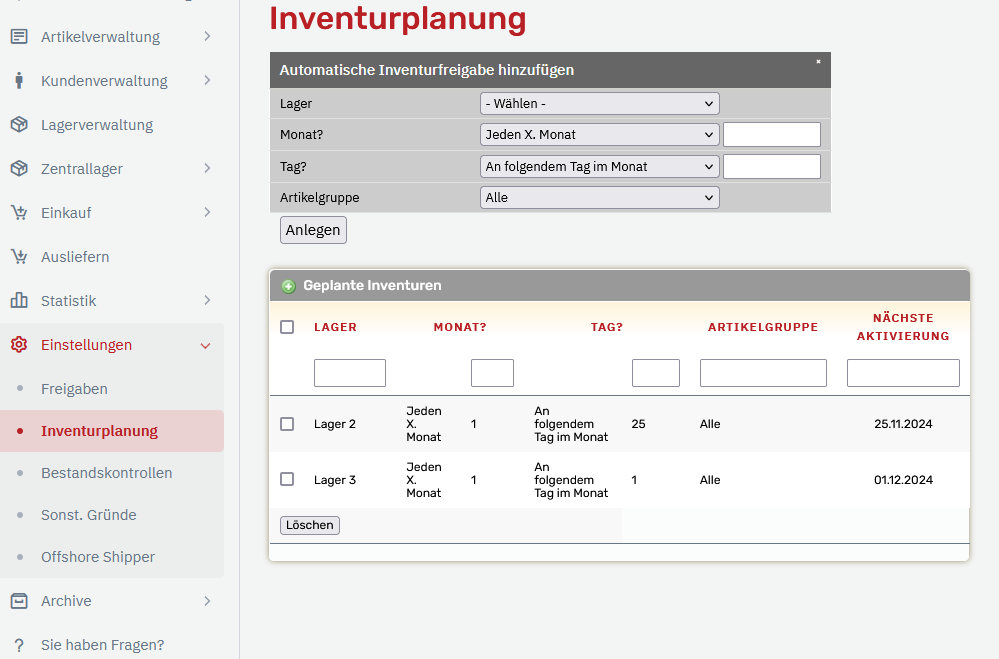
Task: Open Sonst. Gründe submenu item
Action: [89, 515]
